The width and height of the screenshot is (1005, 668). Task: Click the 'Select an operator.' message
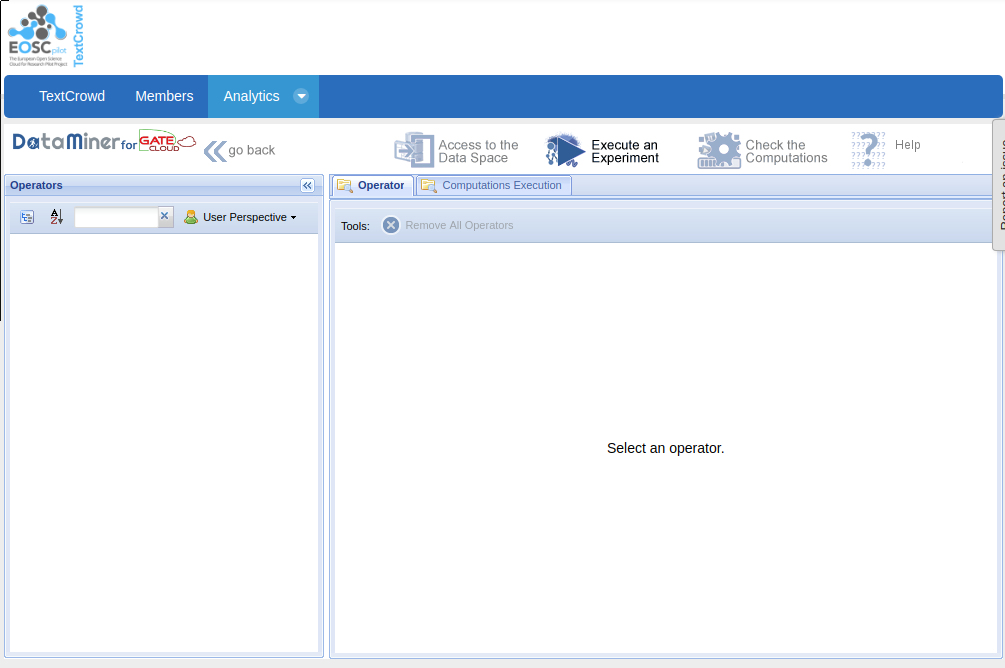pyautogui.click(x=665, y=448)
